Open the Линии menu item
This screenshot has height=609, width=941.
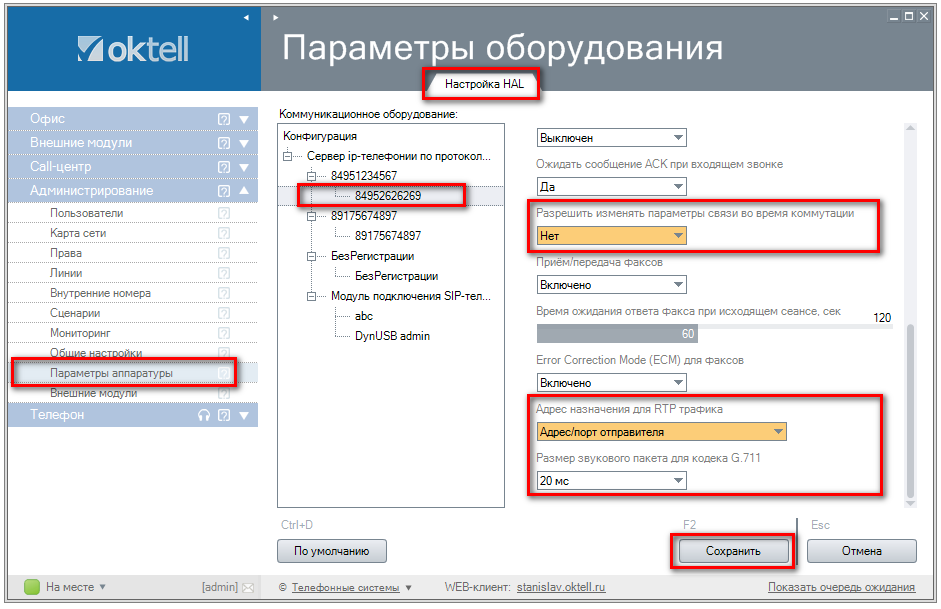point(66,273)
